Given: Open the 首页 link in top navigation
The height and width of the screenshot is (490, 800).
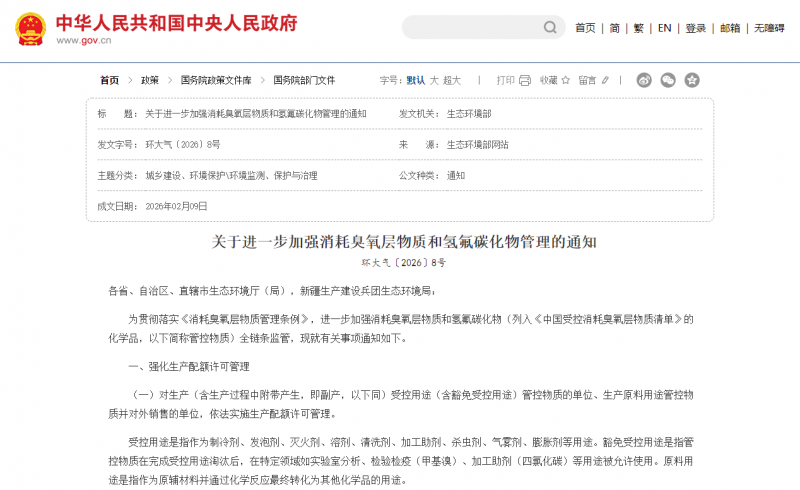Looking at the screenshot, I should click(x=585, y=28).
